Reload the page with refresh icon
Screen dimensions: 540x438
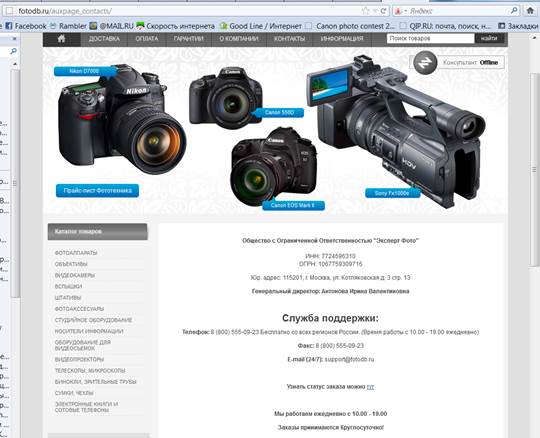pos(383,11)
